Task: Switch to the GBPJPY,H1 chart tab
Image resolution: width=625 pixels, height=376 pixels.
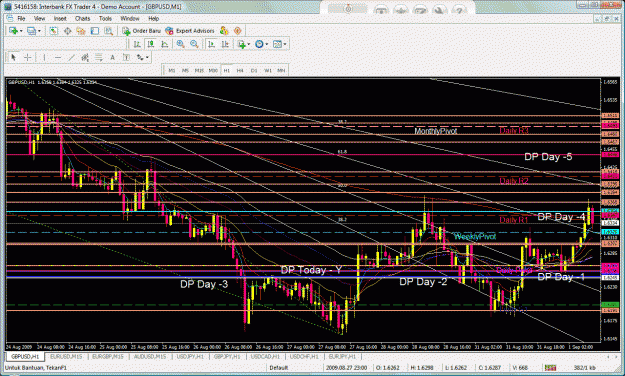Action: click(228, 356)
